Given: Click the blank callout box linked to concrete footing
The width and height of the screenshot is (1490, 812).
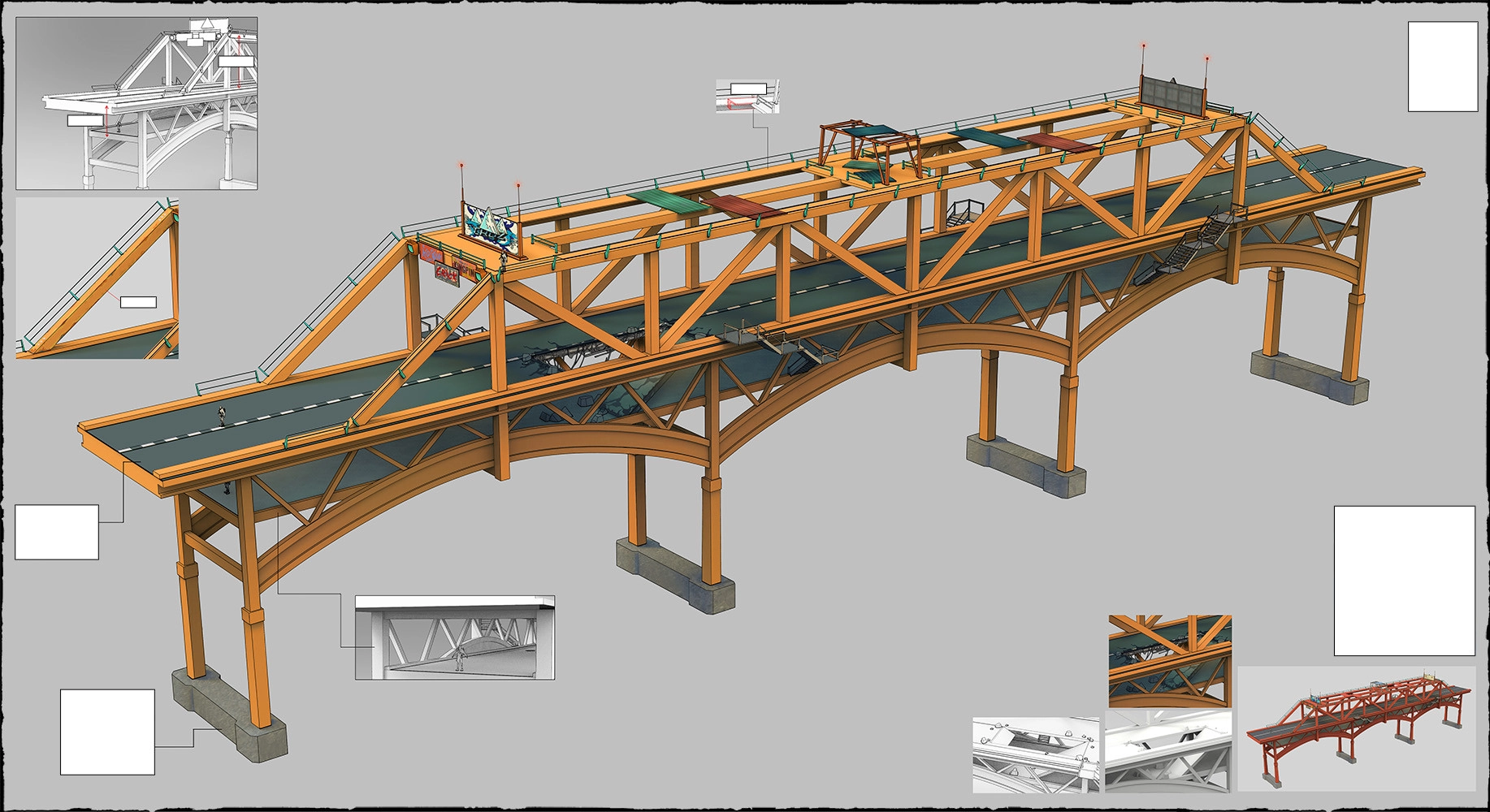Looking at the screenshot, I should pyautogui.click(x=107, y=732).
